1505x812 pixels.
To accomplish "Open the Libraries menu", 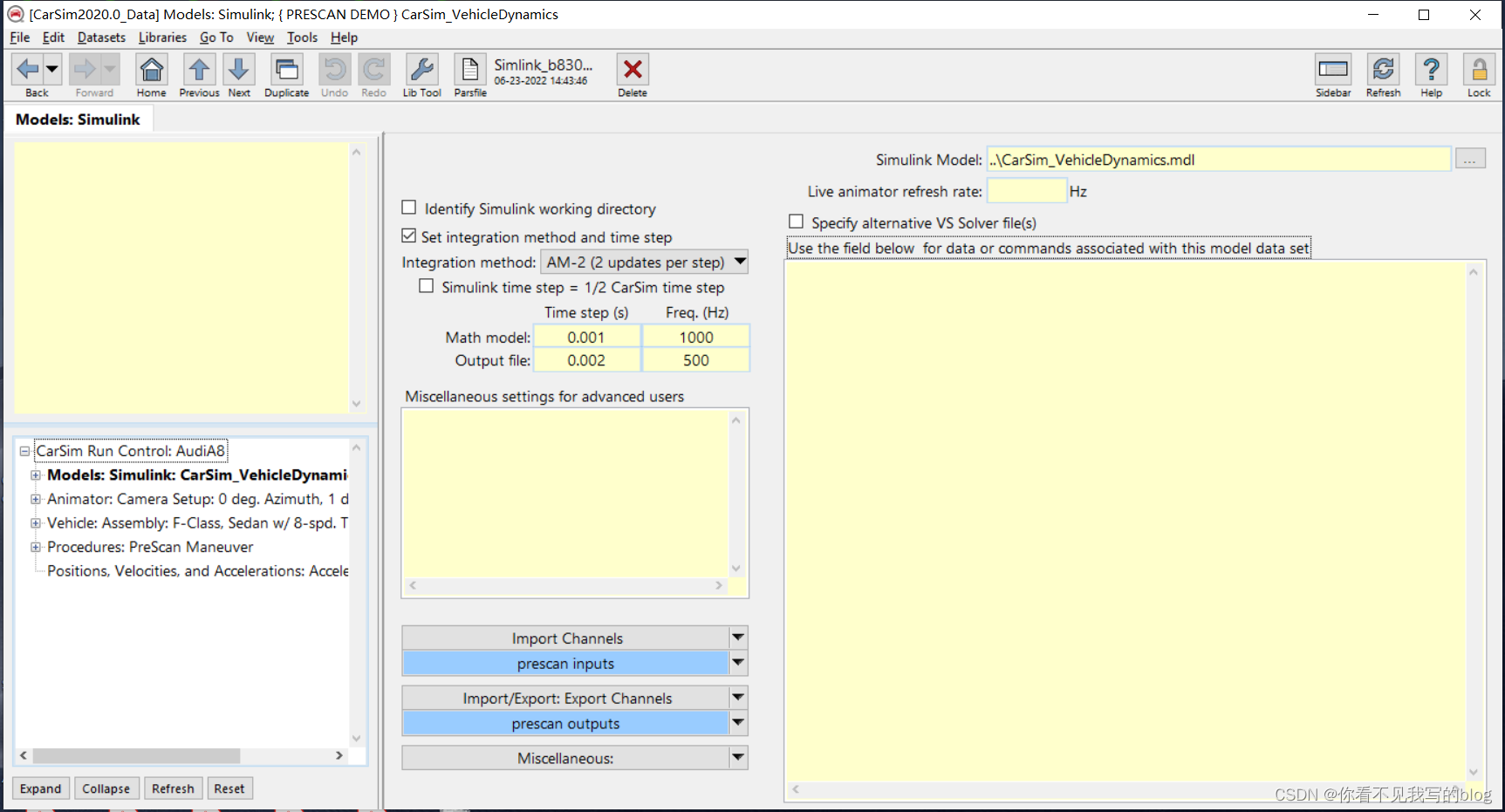I will [162, 38].
